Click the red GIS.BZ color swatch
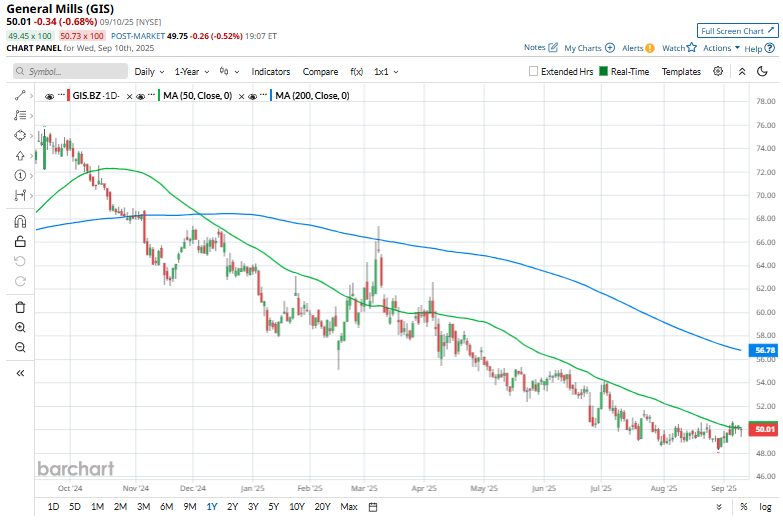 [x=68, y=95]
